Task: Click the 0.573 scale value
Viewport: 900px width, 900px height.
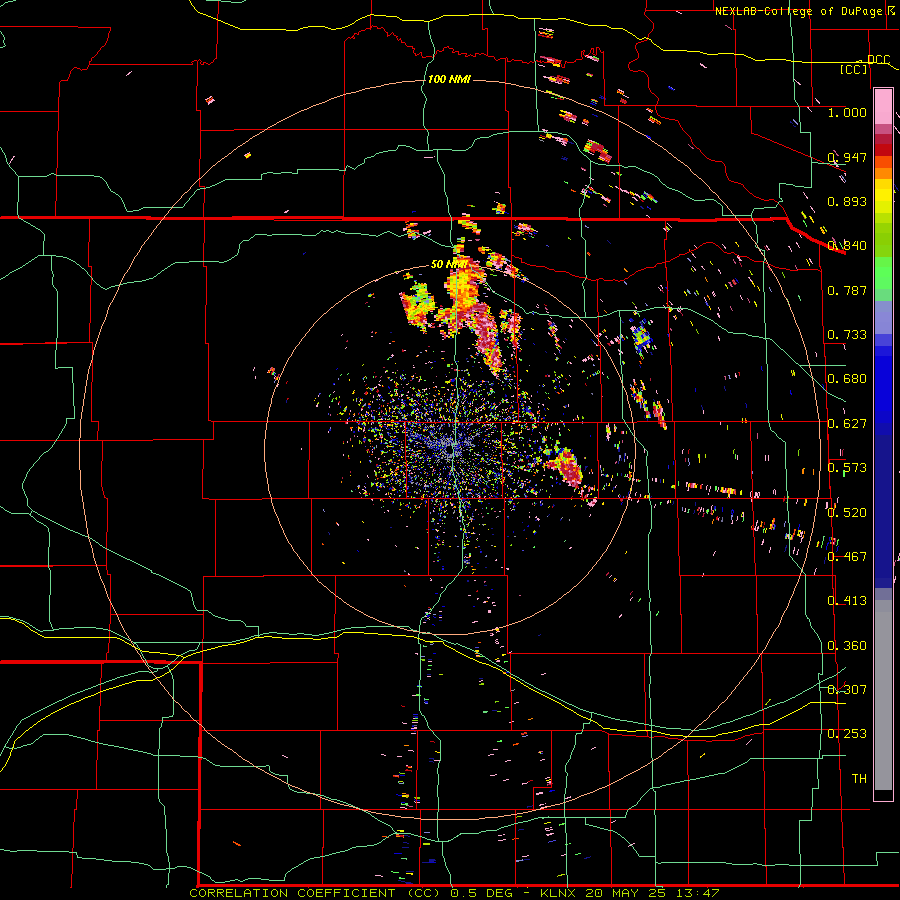Action: 847,468
